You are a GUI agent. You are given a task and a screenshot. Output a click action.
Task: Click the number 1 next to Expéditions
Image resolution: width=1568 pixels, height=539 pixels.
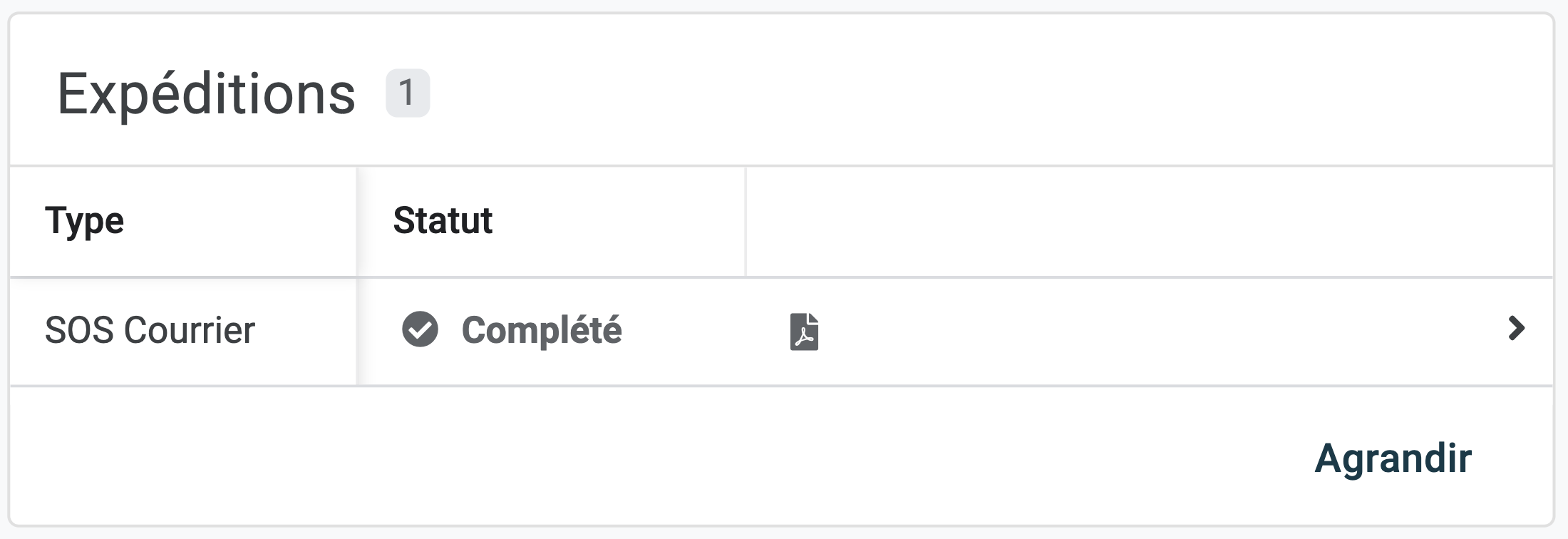point(407,93)
